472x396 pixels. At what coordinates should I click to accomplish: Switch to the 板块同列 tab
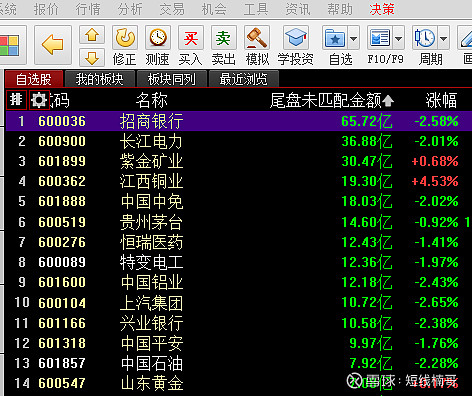172,79
